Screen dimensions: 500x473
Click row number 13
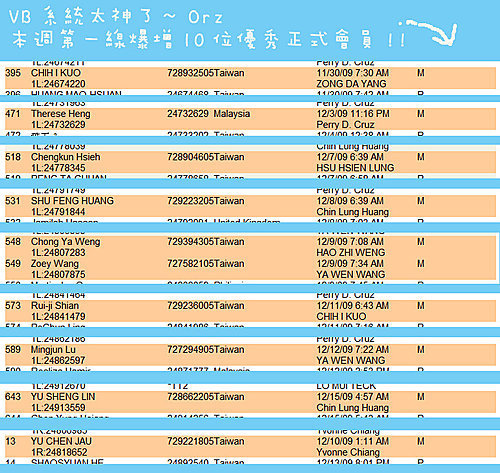coord(11,441)
